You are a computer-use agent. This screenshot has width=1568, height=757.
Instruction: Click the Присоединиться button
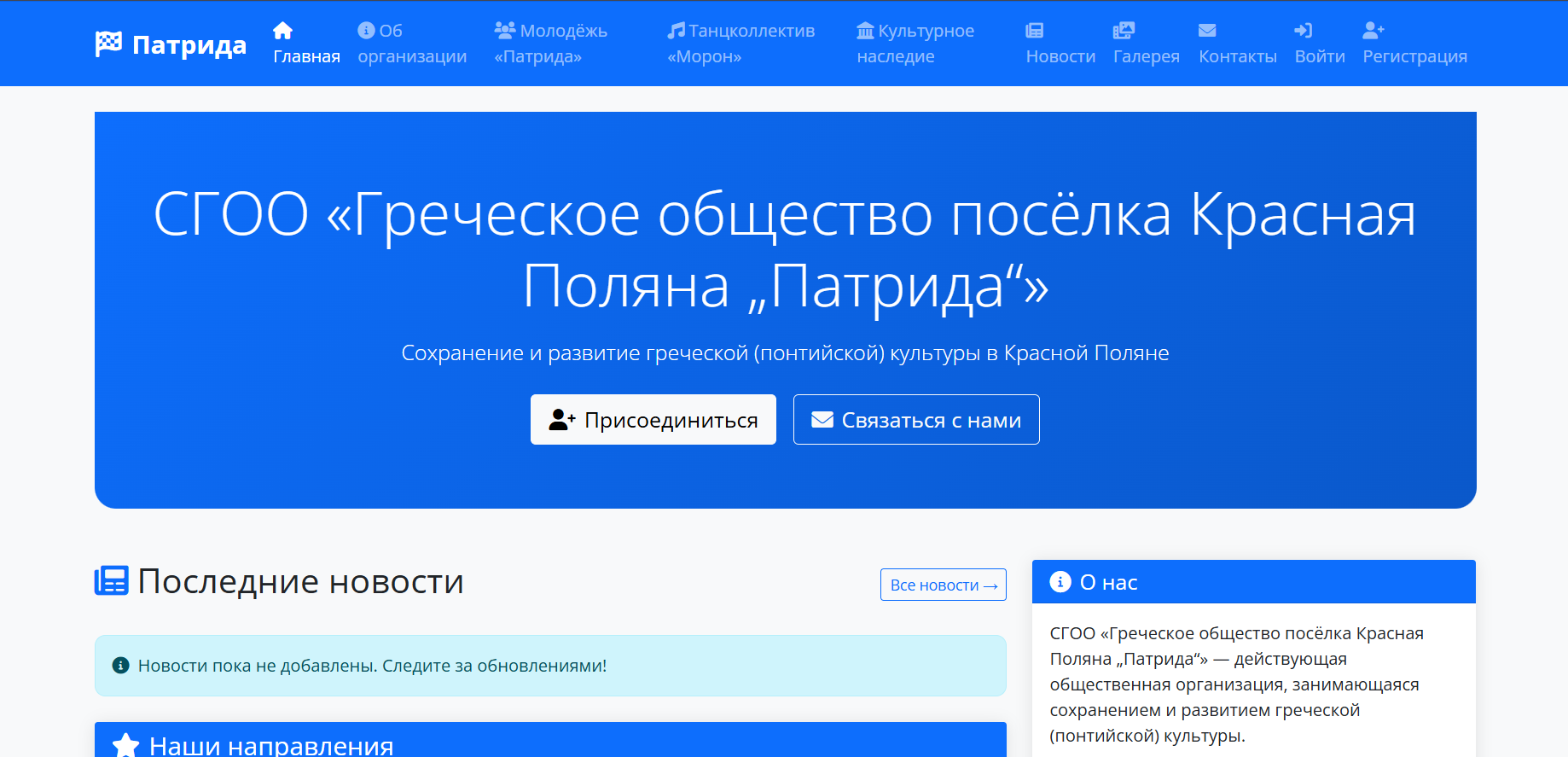[x=653, y=420]
